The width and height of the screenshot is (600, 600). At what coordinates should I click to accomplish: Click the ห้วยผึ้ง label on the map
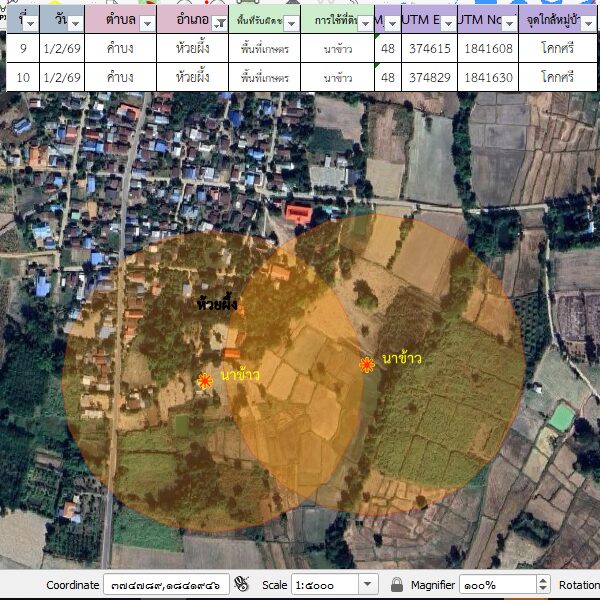[217, 303]
